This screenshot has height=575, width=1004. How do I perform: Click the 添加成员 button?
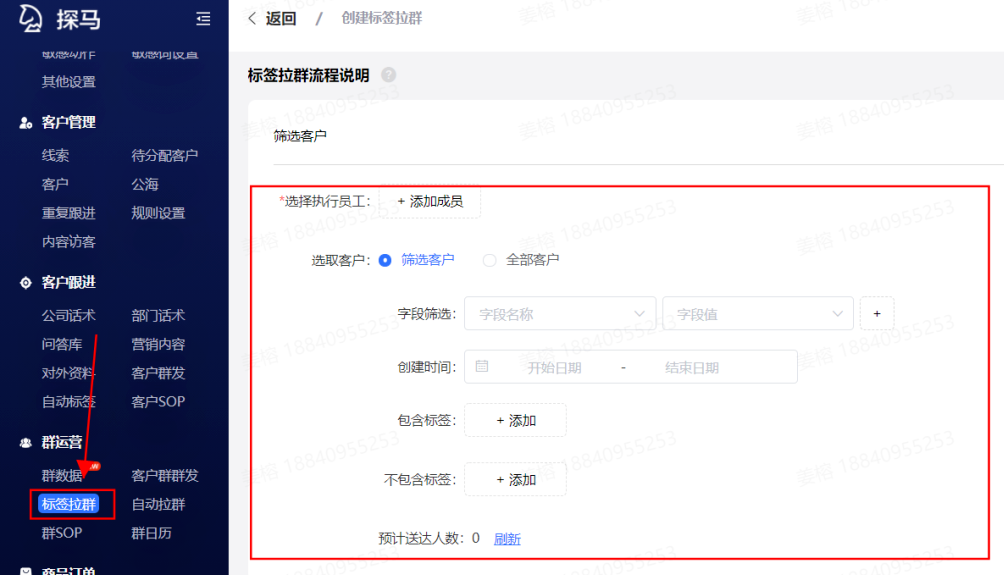tap(429, 201)
